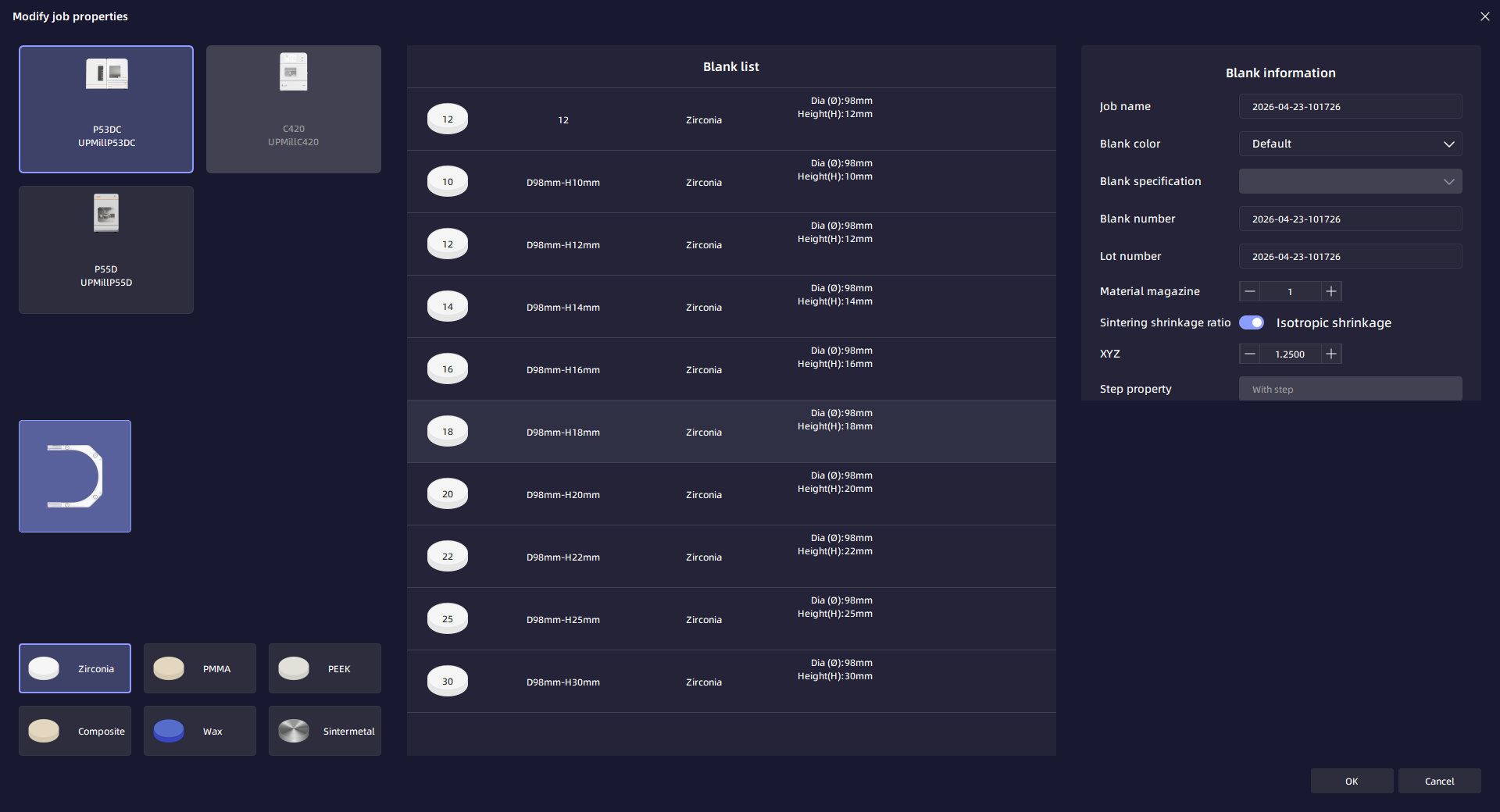Viewport: 1500px width, 812px height.
Task: Toggle the Sintering shrinkage ratio switch
Action: (1252, 322)
